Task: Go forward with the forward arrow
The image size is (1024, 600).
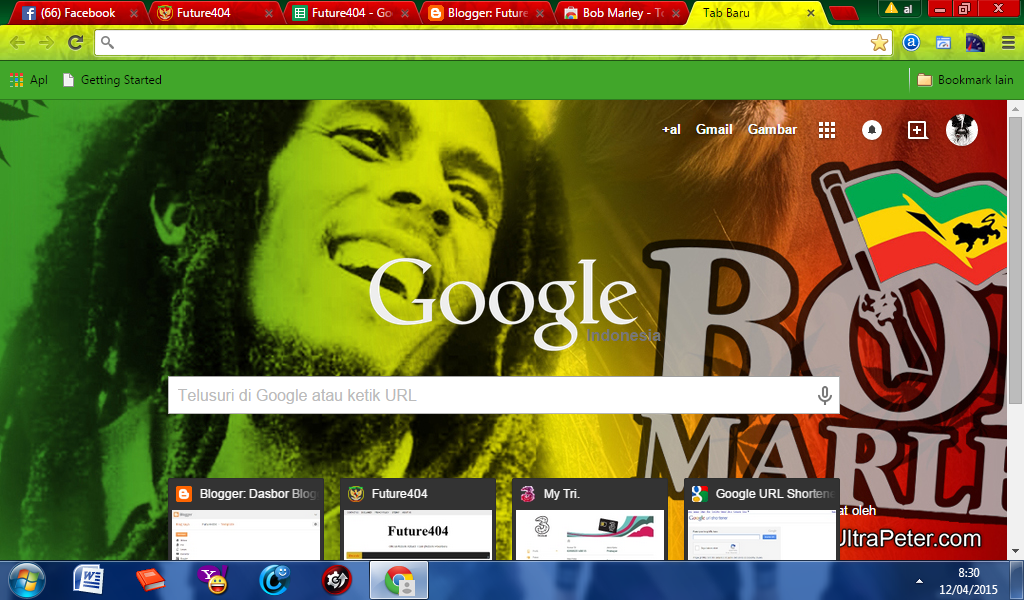Action: [46, 42]
